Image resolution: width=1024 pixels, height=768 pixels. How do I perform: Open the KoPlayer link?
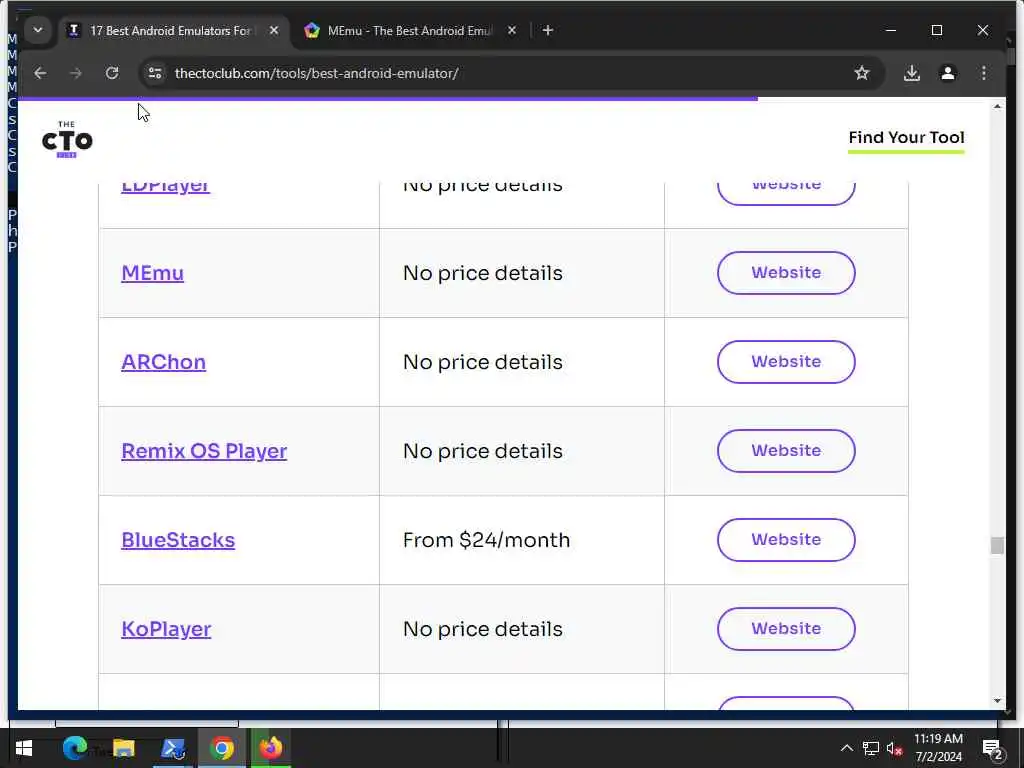tap(166, 629)
